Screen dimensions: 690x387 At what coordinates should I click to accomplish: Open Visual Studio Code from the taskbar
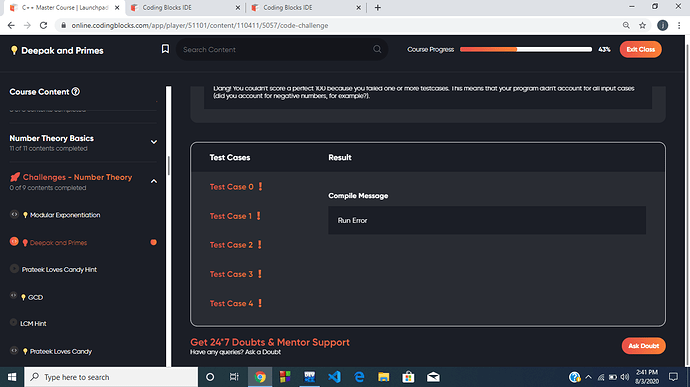[334, 377]
